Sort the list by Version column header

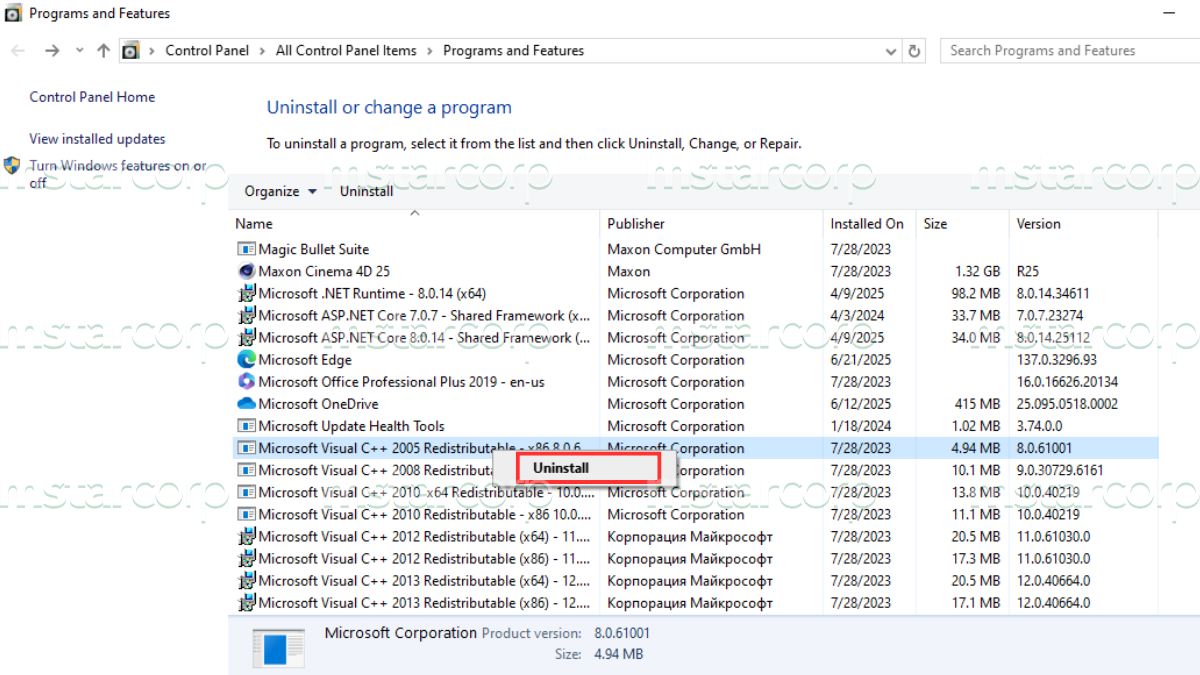pos(1083,224)
